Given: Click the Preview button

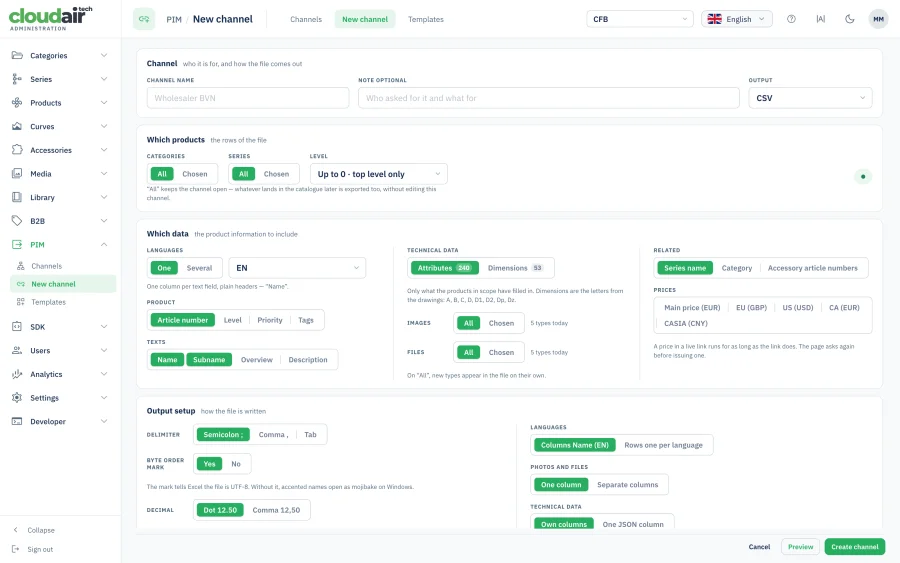Looking at the screenshot, I should (800, 547).
